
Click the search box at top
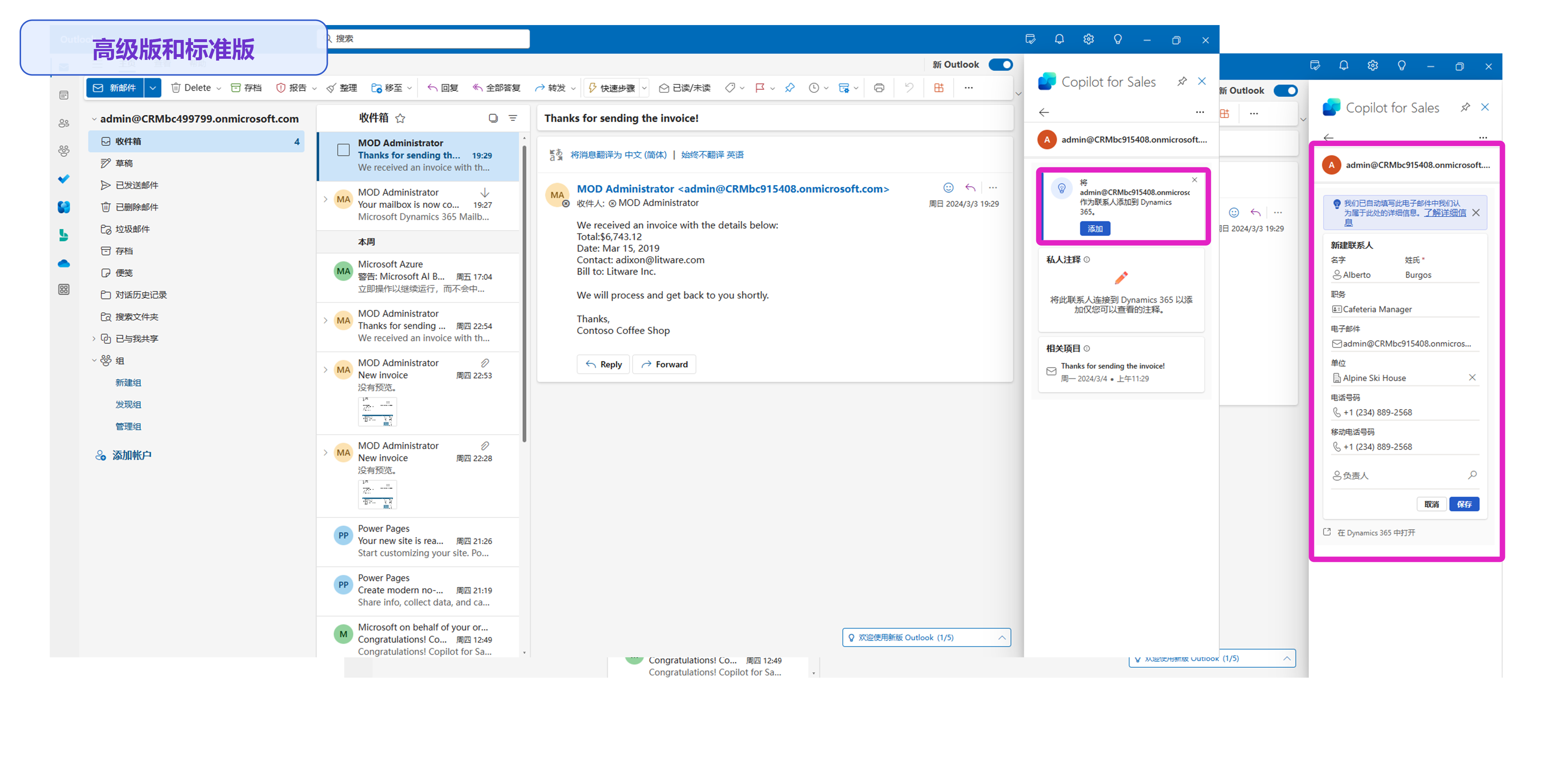pos(428,38)
